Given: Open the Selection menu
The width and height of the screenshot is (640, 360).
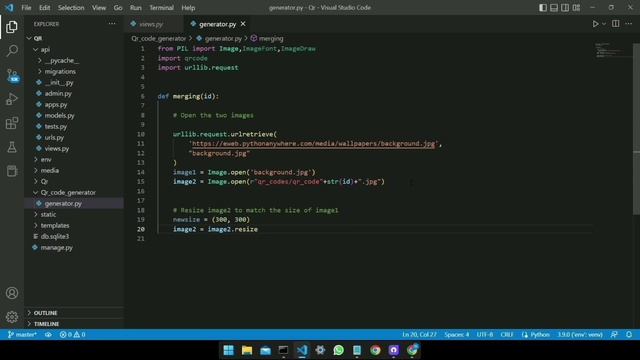Looking at the screenshot, I should pos(71,8).
